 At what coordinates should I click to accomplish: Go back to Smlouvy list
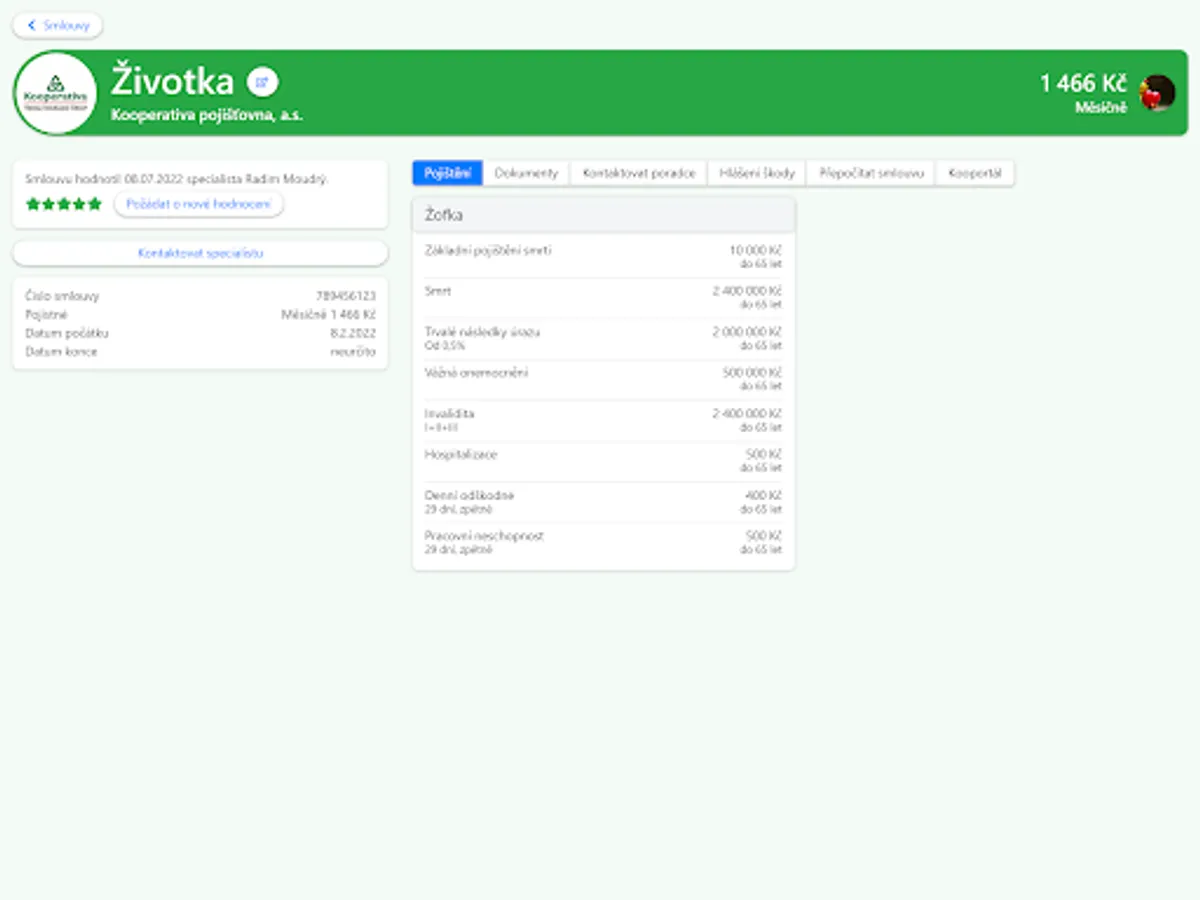pos(57,25)
